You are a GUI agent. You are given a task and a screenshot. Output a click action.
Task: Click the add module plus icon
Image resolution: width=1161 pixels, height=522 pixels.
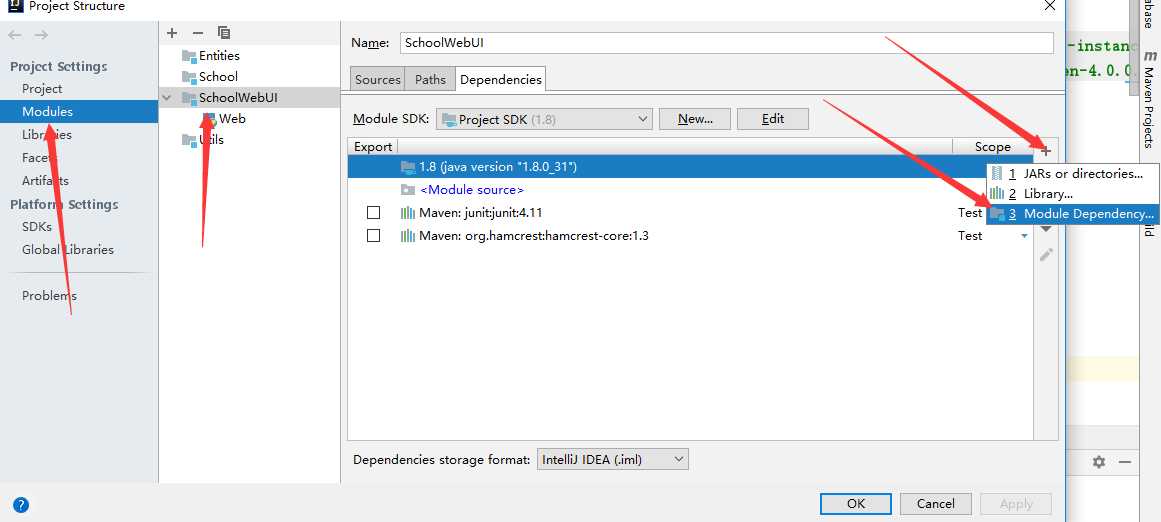(172, 33)
